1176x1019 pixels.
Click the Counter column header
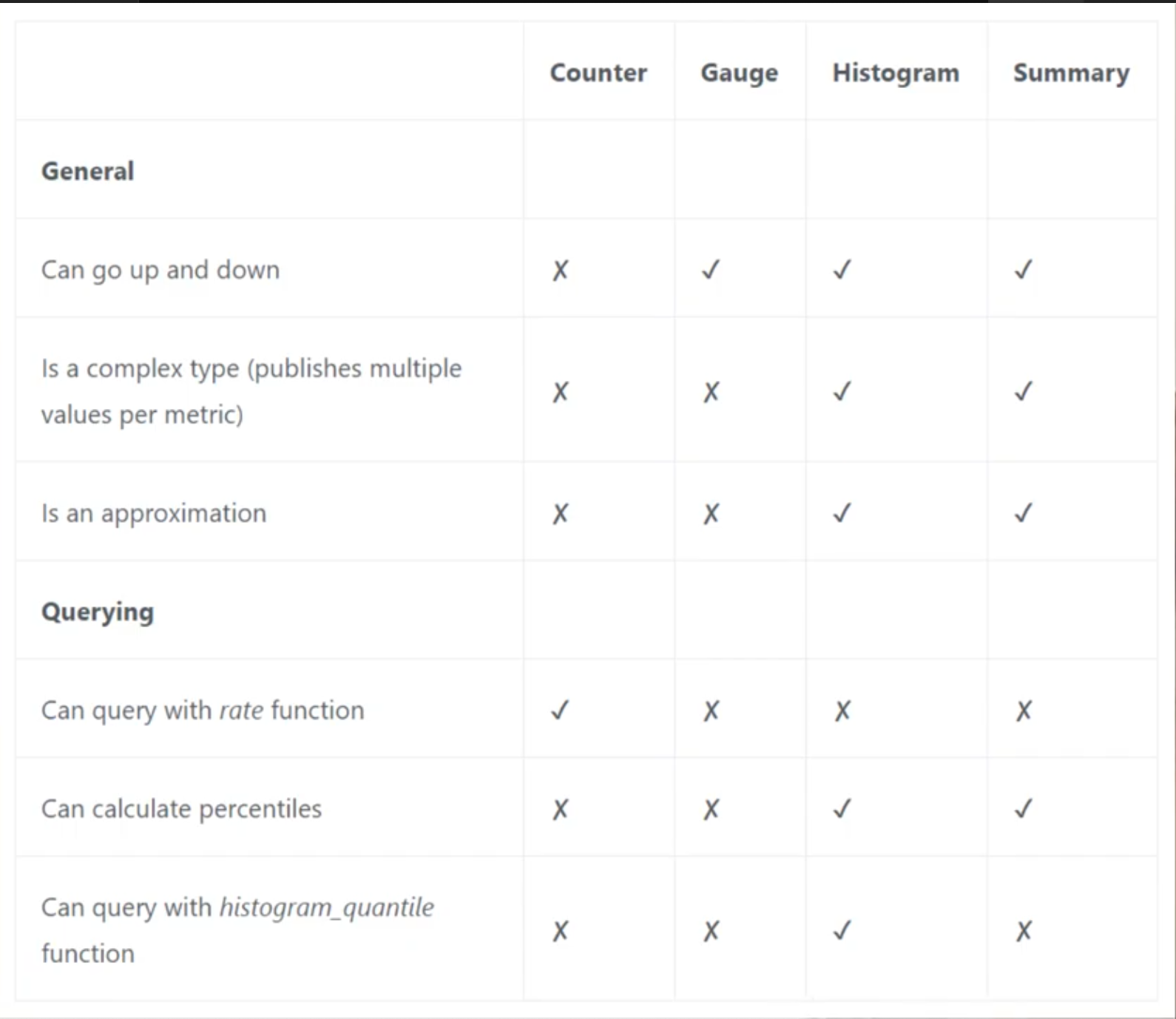point(598,72)
